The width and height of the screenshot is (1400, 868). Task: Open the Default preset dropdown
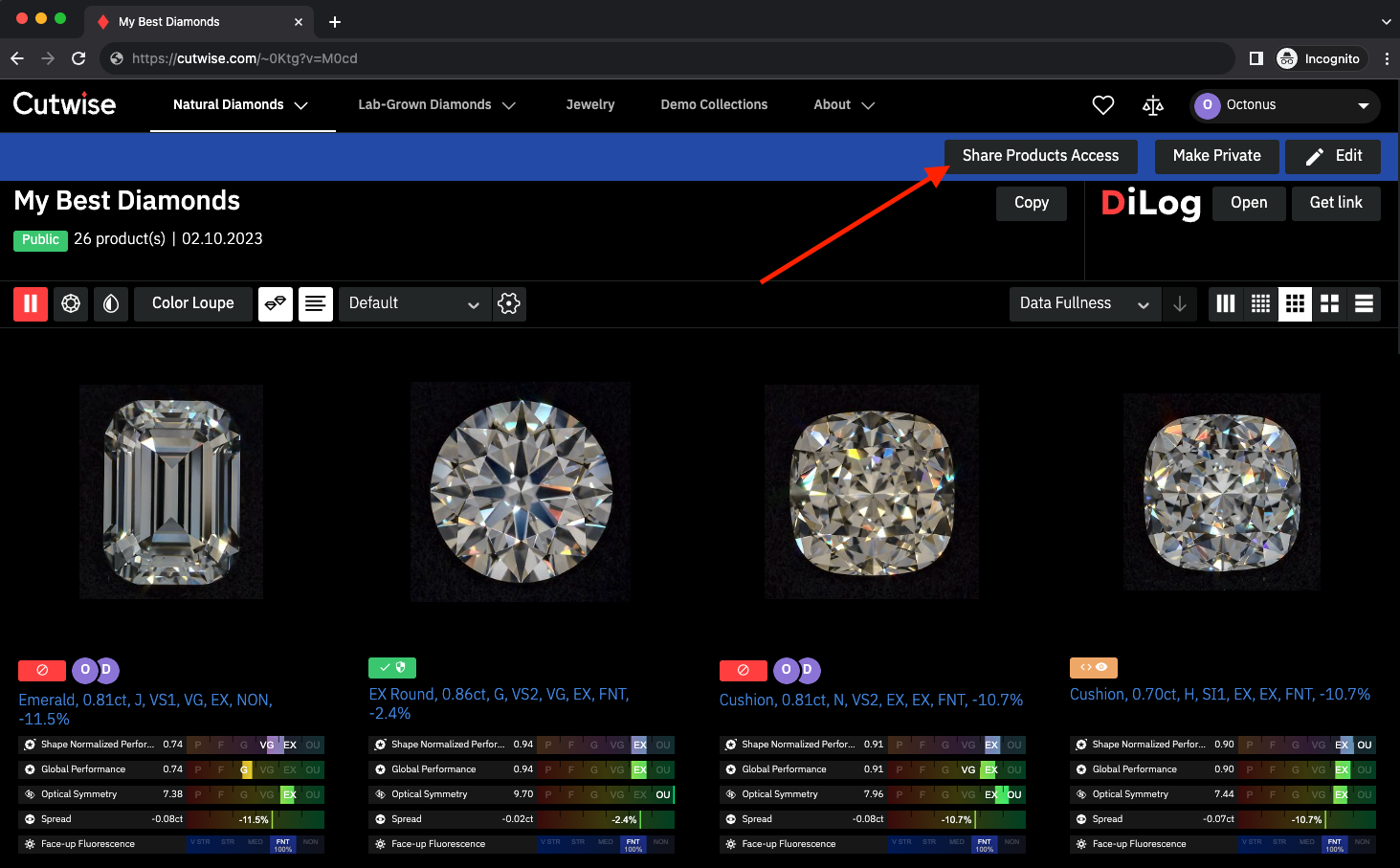pyautogui.click(x=414, y=303)
